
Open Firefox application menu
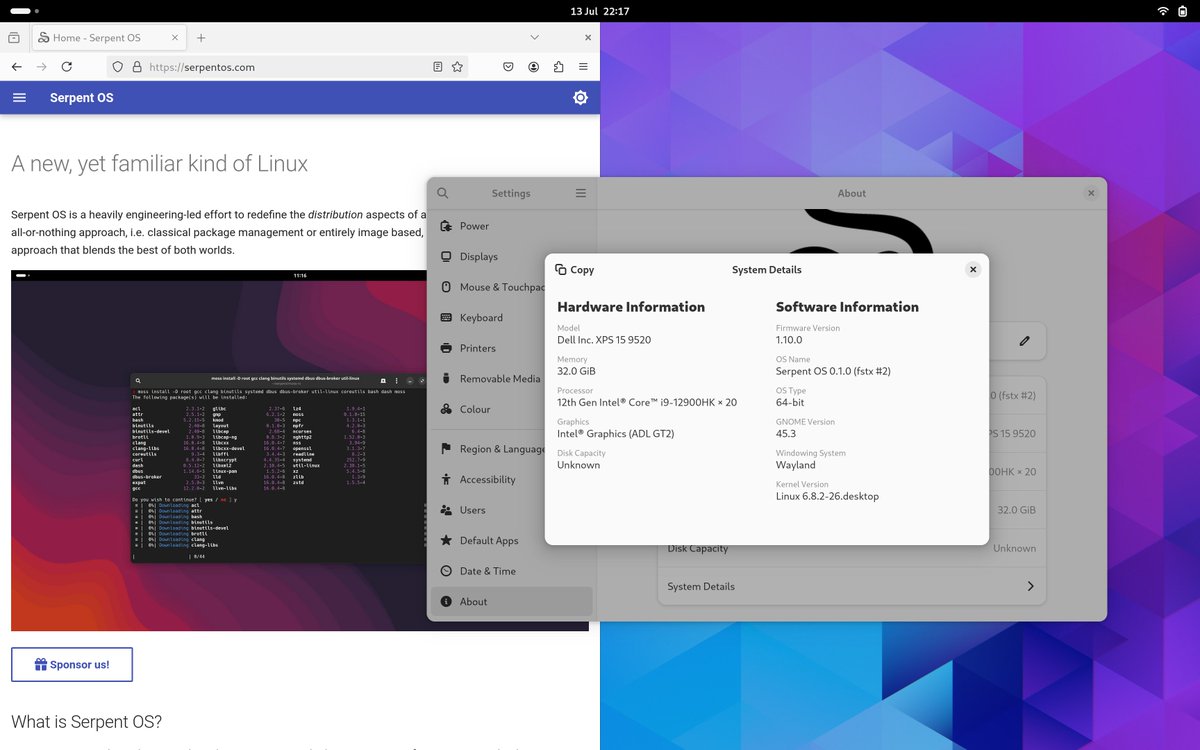pyautogui.click(x=583, y=67)
